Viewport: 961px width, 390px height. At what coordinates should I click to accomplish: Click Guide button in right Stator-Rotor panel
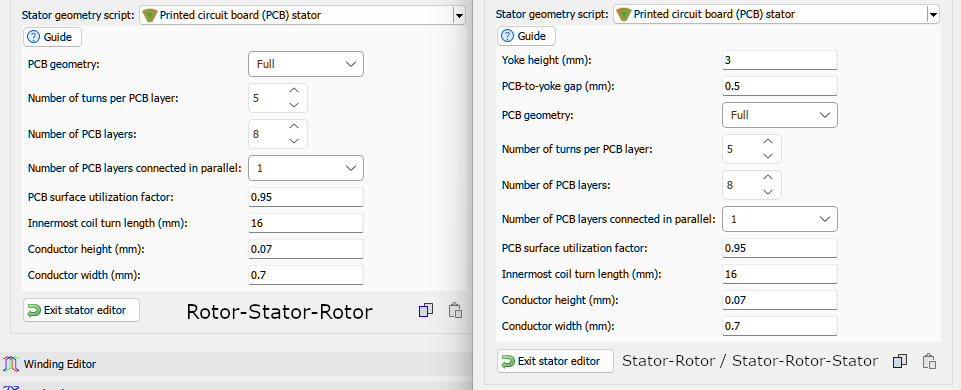click(x=526, y=36)
